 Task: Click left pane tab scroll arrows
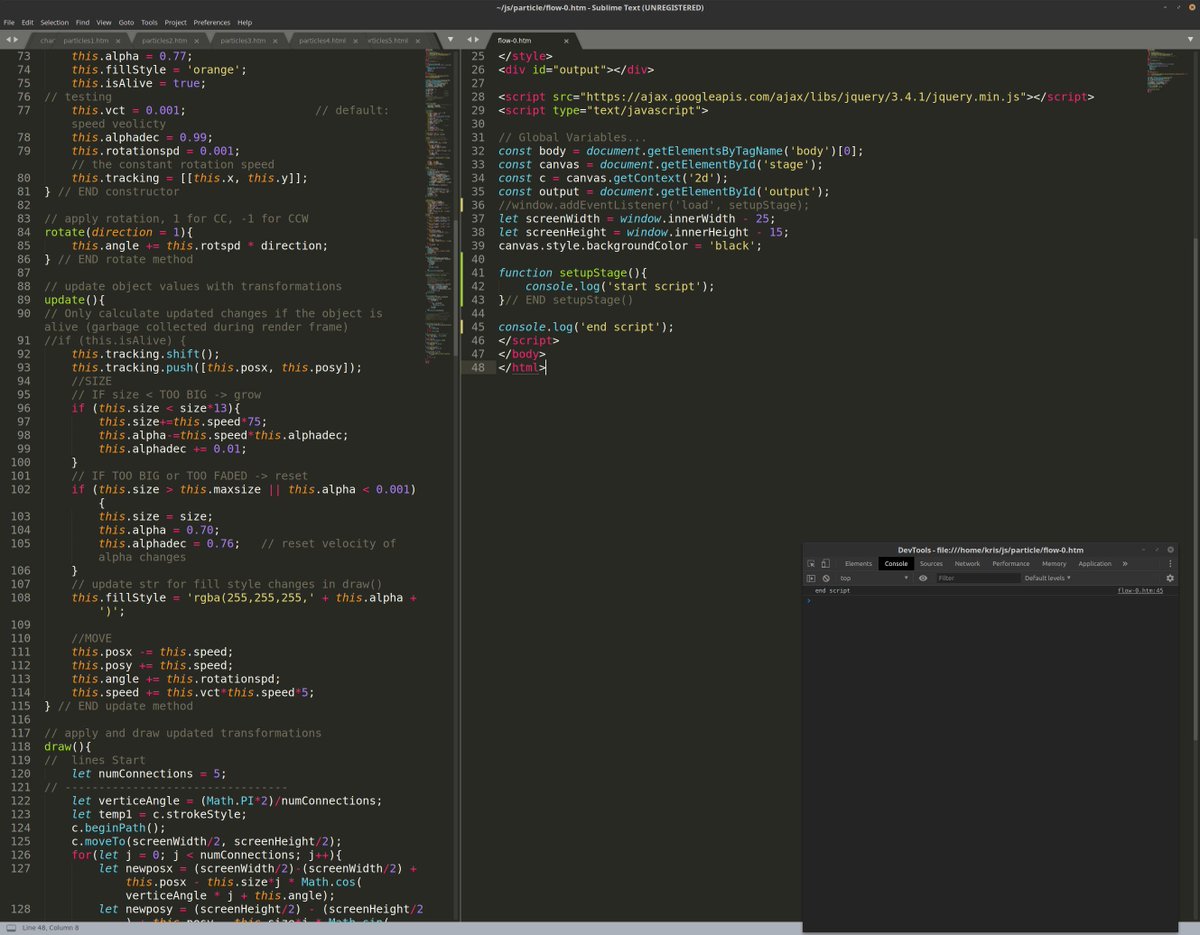coord(12,39)
